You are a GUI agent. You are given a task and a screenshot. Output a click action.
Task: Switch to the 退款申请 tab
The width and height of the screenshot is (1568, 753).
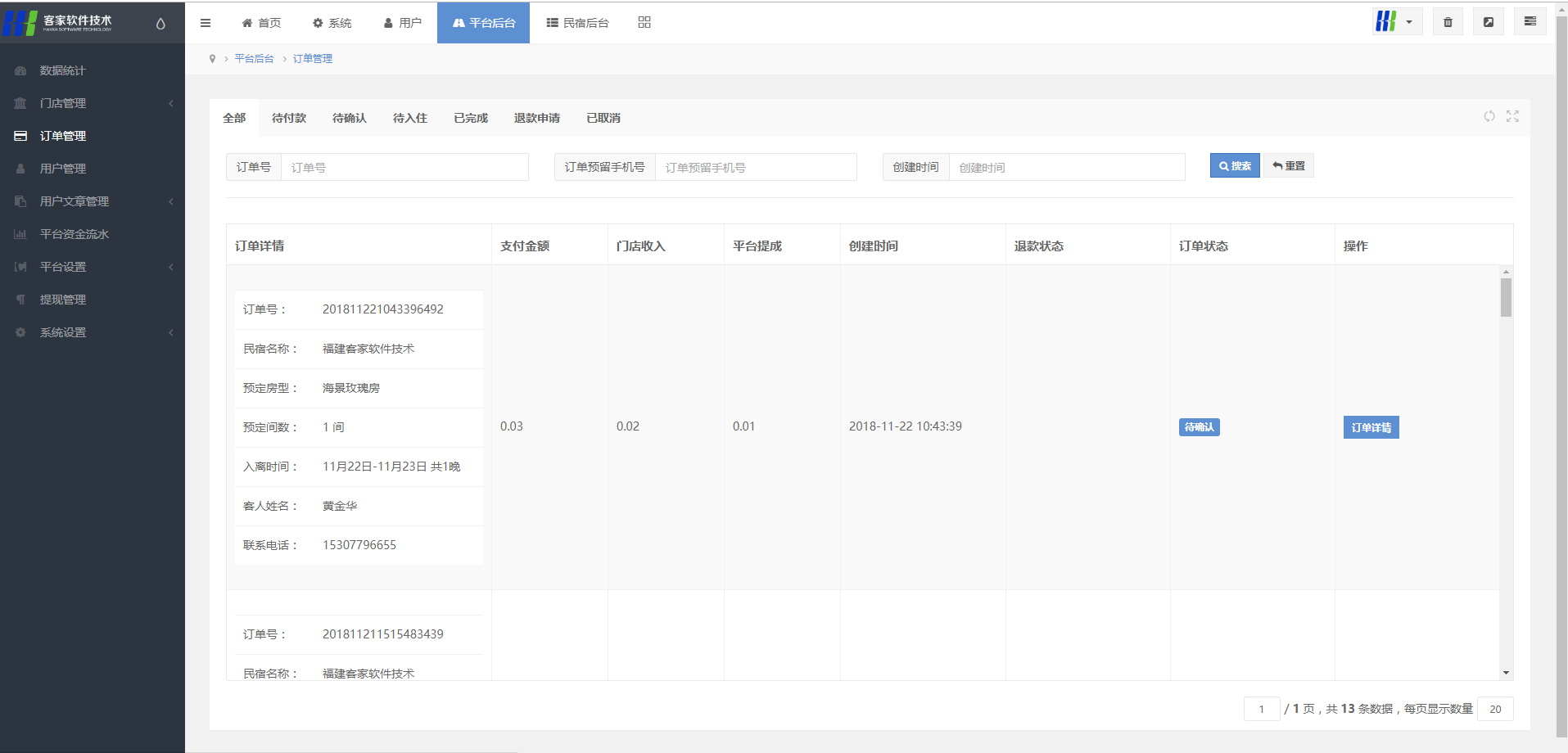536,118
